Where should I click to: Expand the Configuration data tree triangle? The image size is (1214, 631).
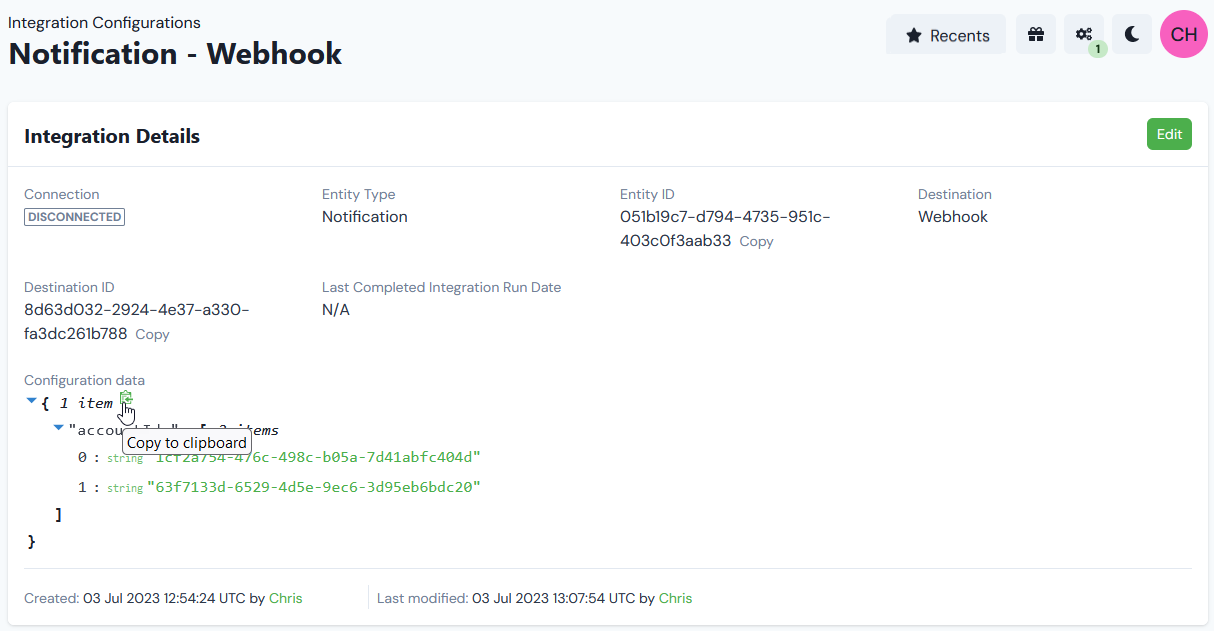31,400
